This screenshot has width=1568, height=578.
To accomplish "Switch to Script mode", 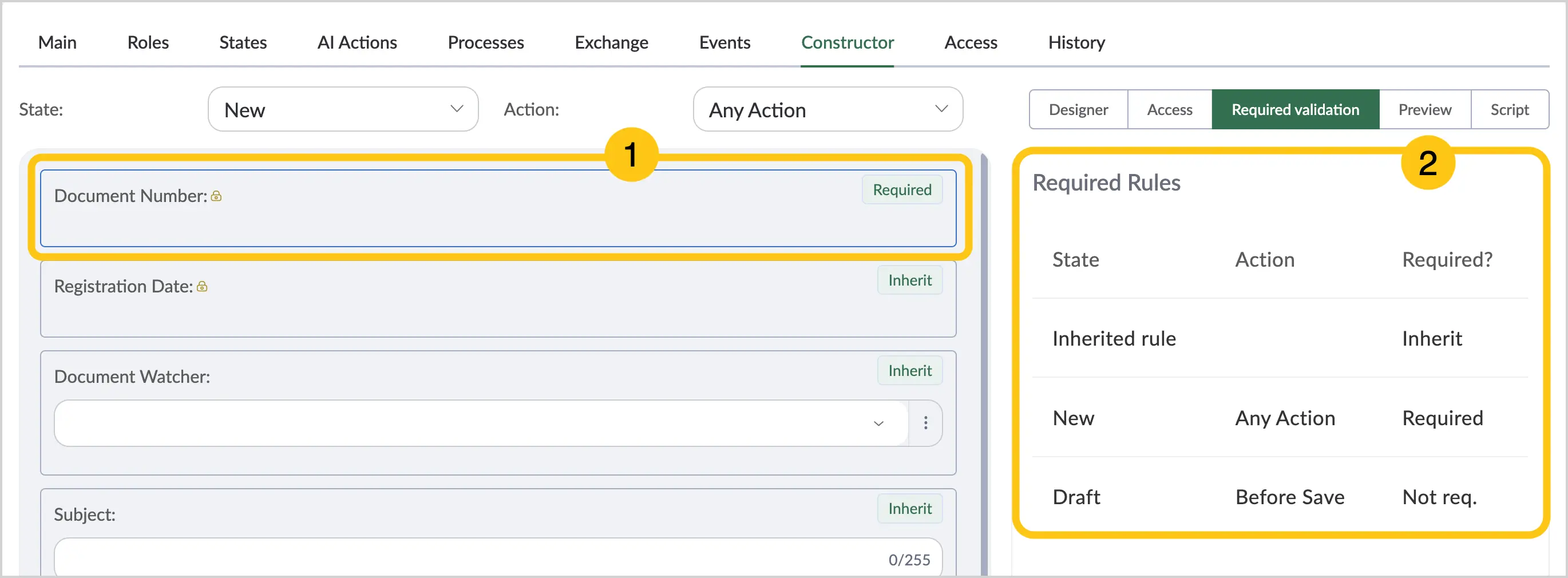I will click(1510, 109).
